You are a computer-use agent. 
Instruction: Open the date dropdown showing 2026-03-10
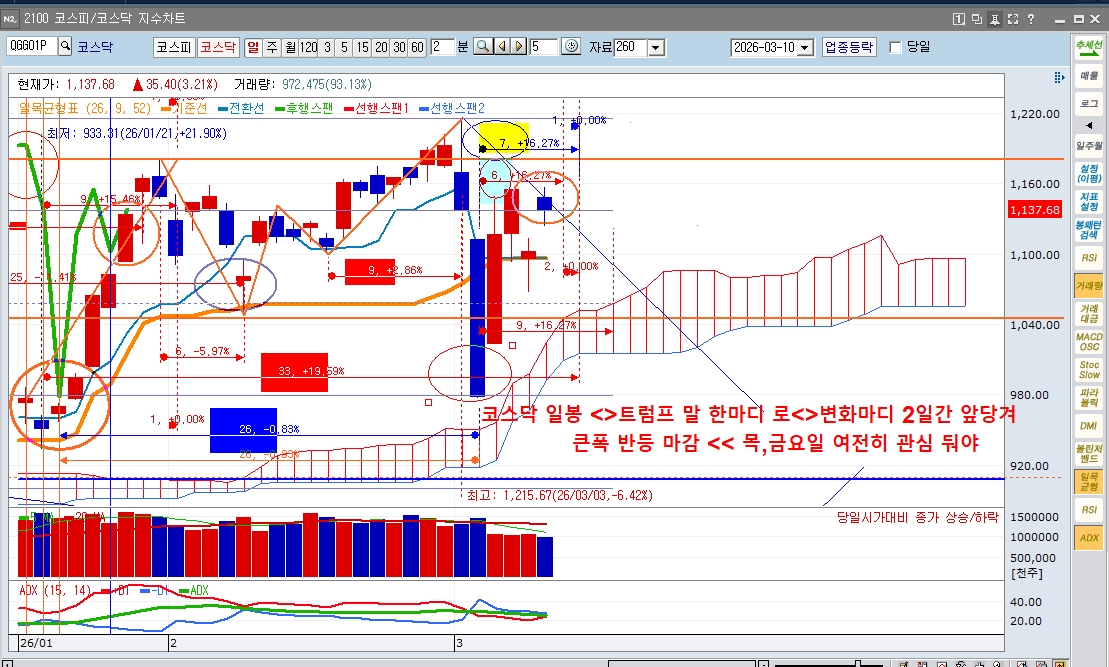tap(806, 47)
